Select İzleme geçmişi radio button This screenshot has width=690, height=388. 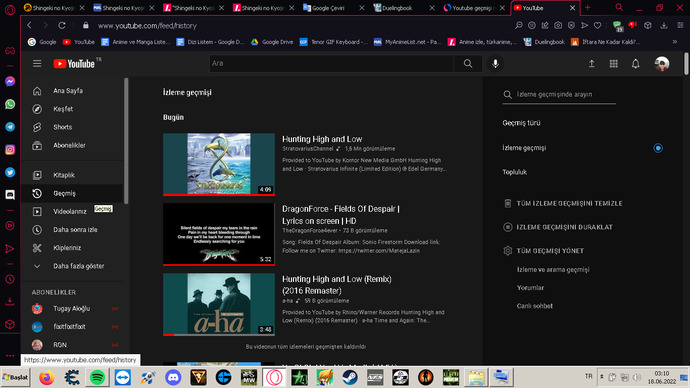tap(658, 148)
